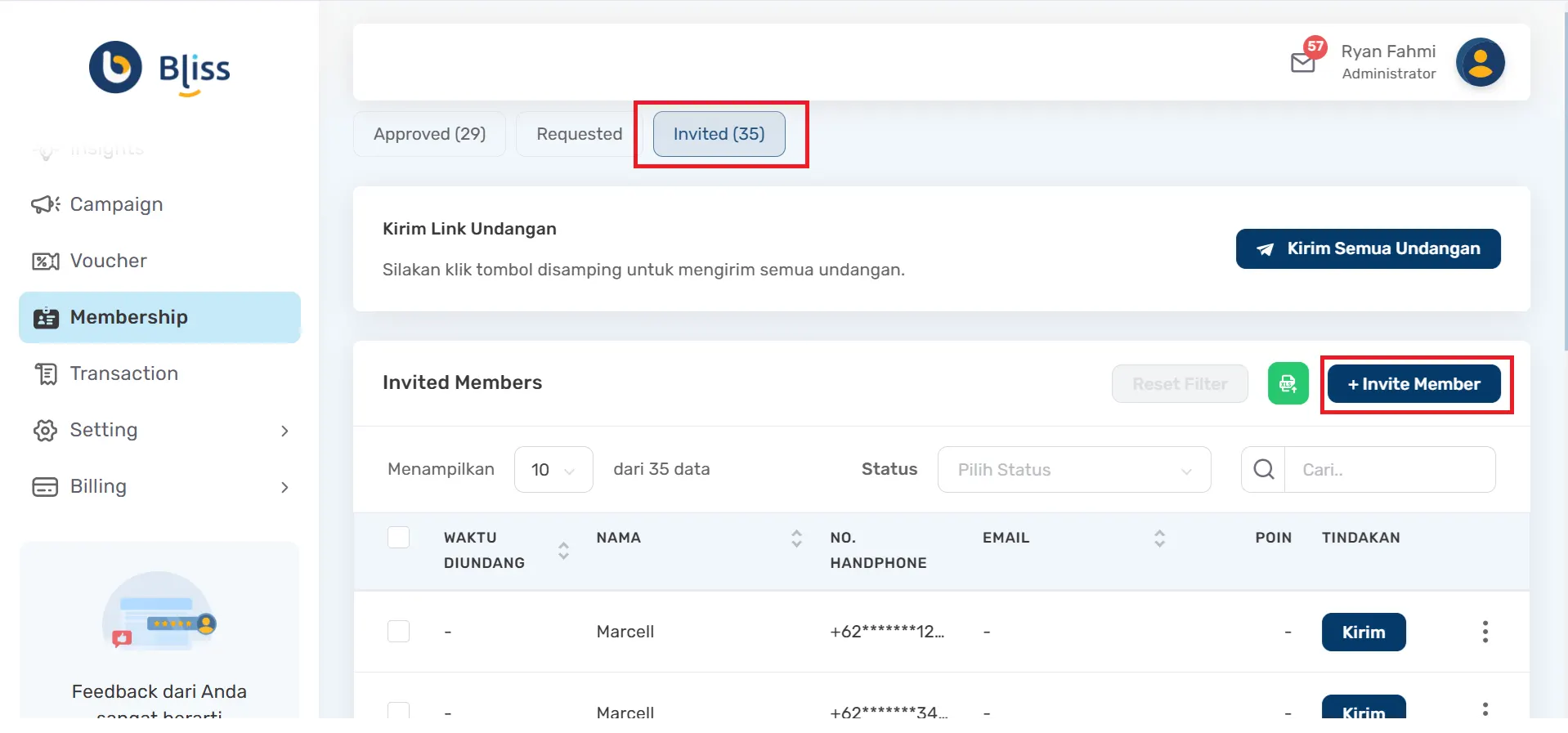Click the Billing card icon

[x=46, y=486]
